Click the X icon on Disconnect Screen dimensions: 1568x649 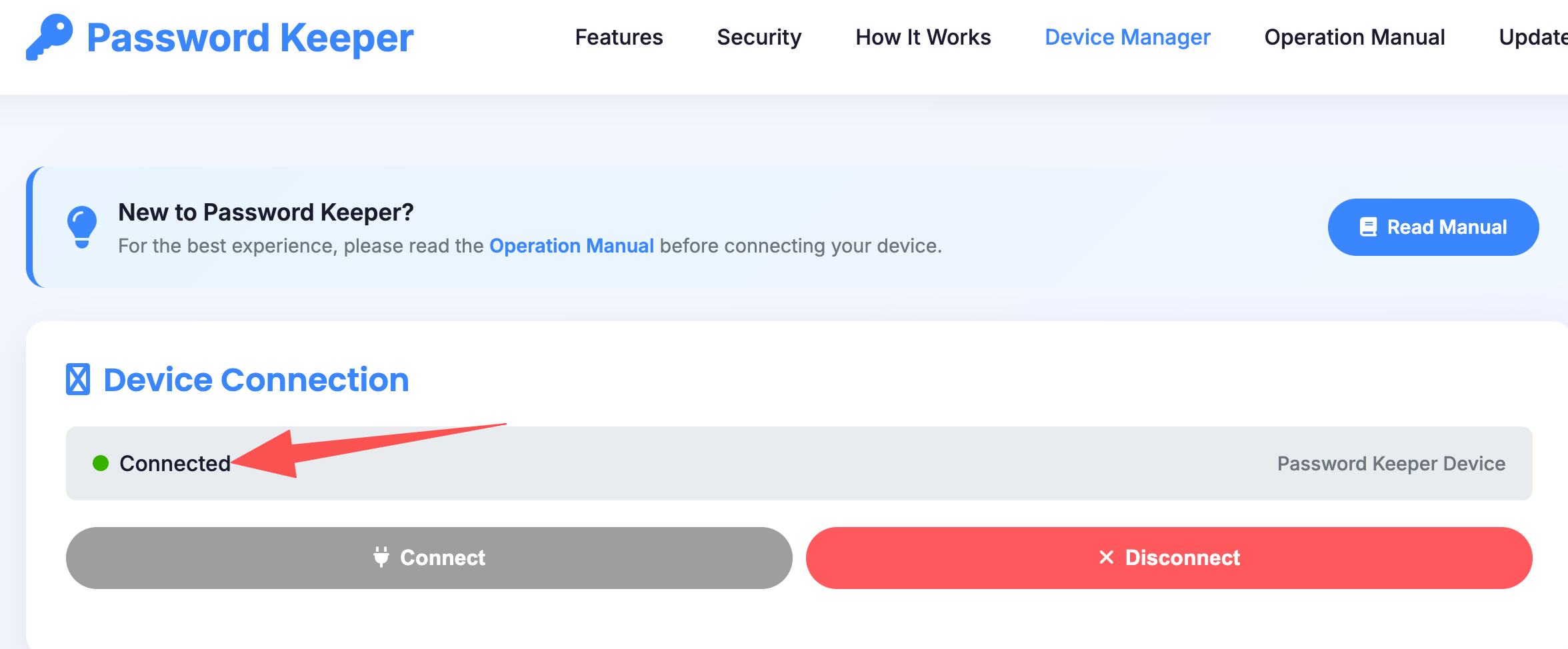[1106, 557]
